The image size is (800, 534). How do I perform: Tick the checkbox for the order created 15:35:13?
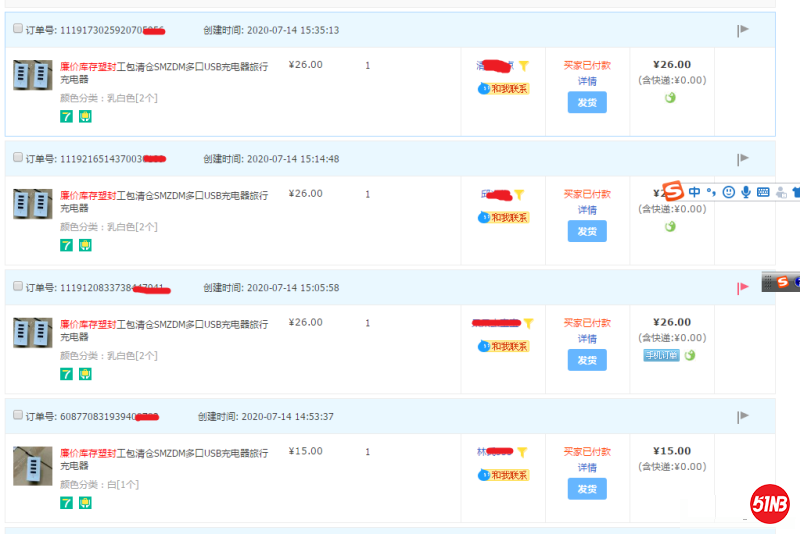(18, 29)
